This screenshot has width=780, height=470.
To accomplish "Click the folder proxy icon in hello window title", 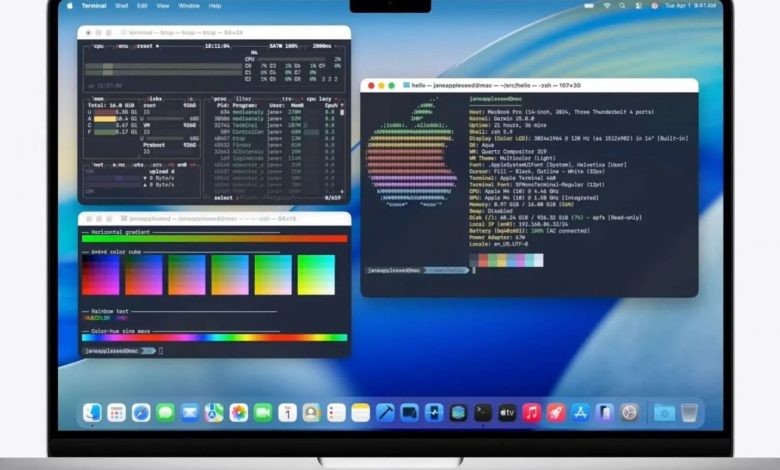I will [406, 86].
